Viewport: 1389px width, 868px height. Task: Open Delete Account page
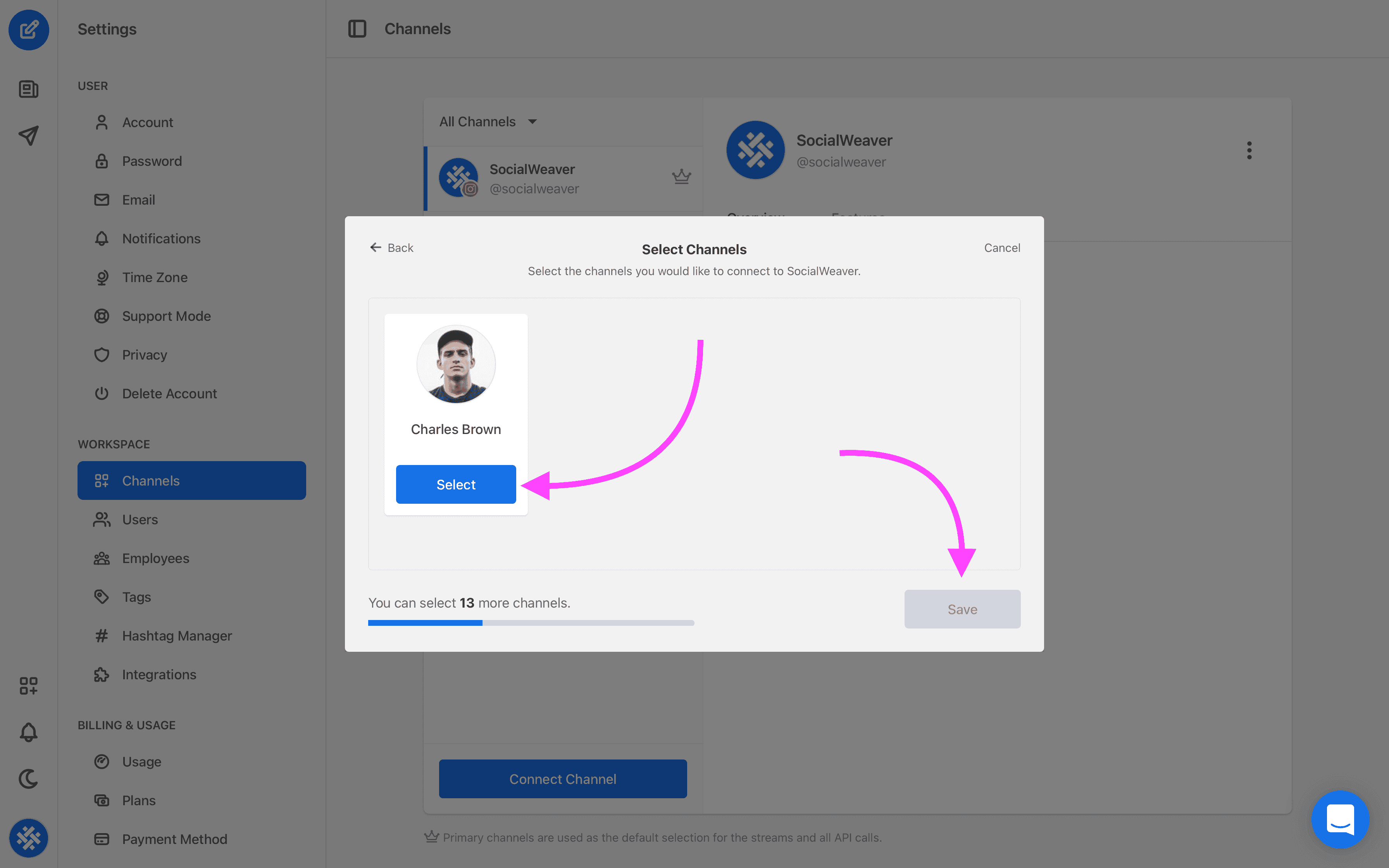(192, 393)
